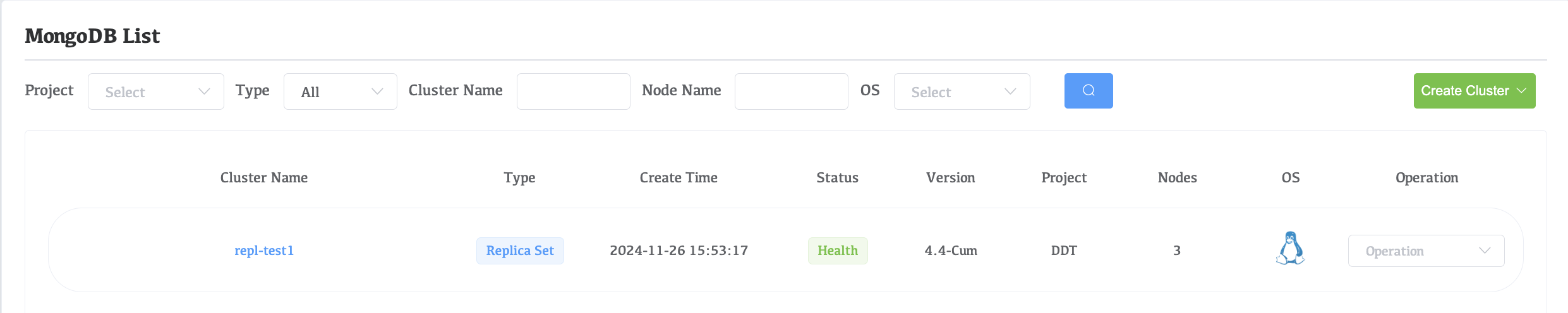This screenshot has width=1568, height=313.
Task: Click the Operation column header
Action: (x=1426, y=178)
